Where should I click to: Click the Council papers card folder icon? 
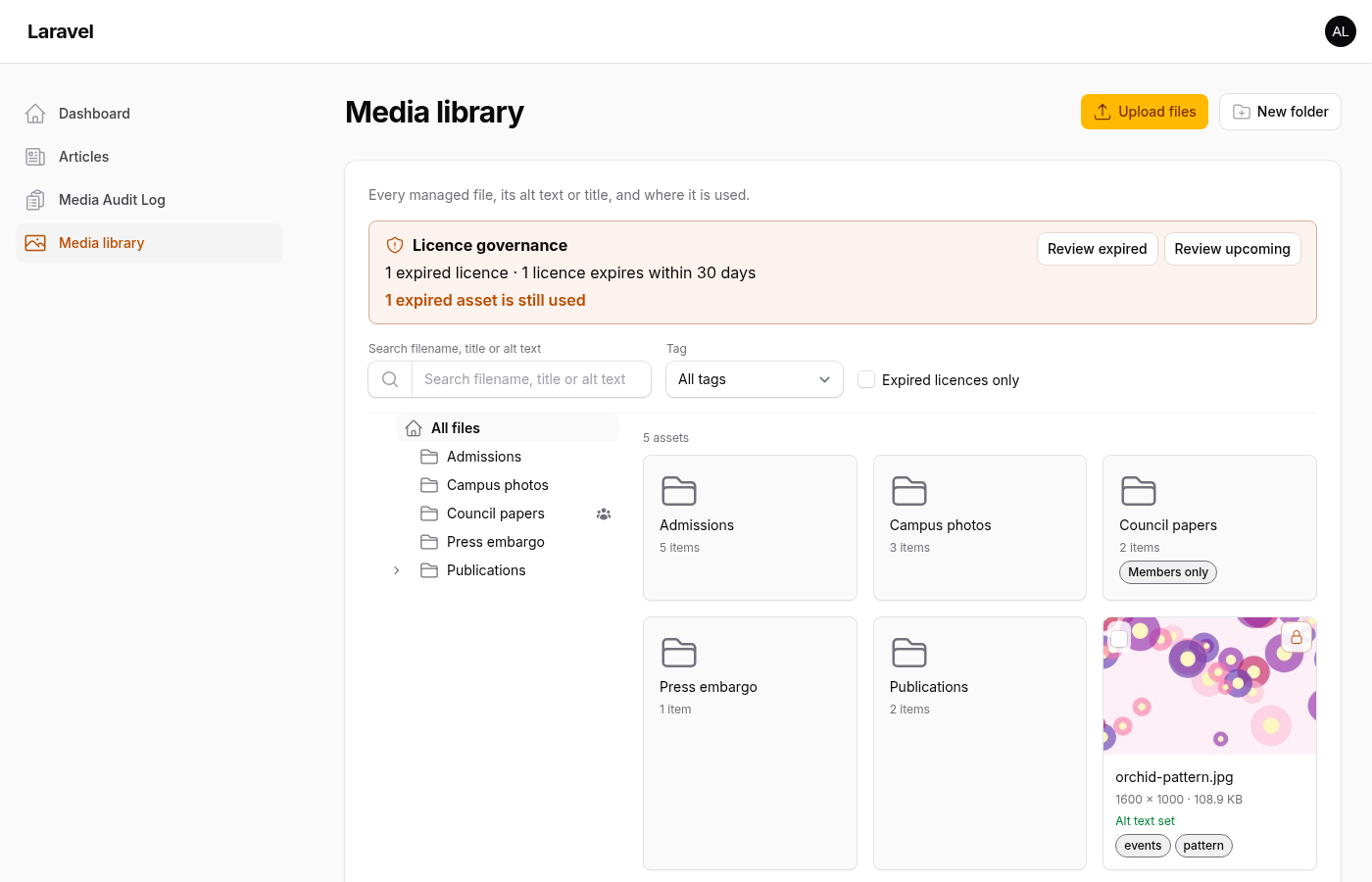pos(1139,491)
